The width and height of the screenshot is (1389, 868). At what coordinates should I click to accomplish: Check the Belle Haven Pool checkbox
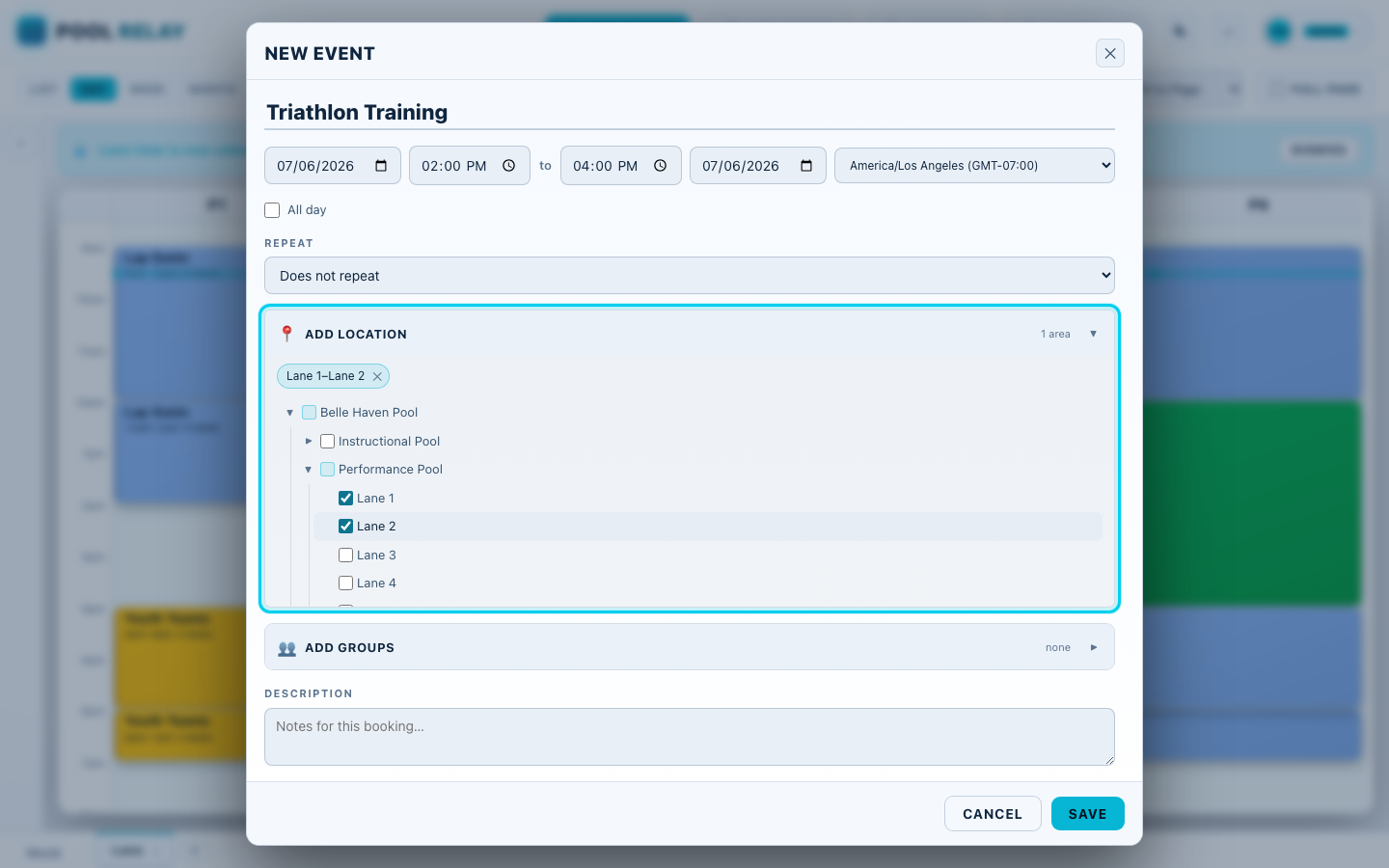pyautogui.click(x=310, y=413)
